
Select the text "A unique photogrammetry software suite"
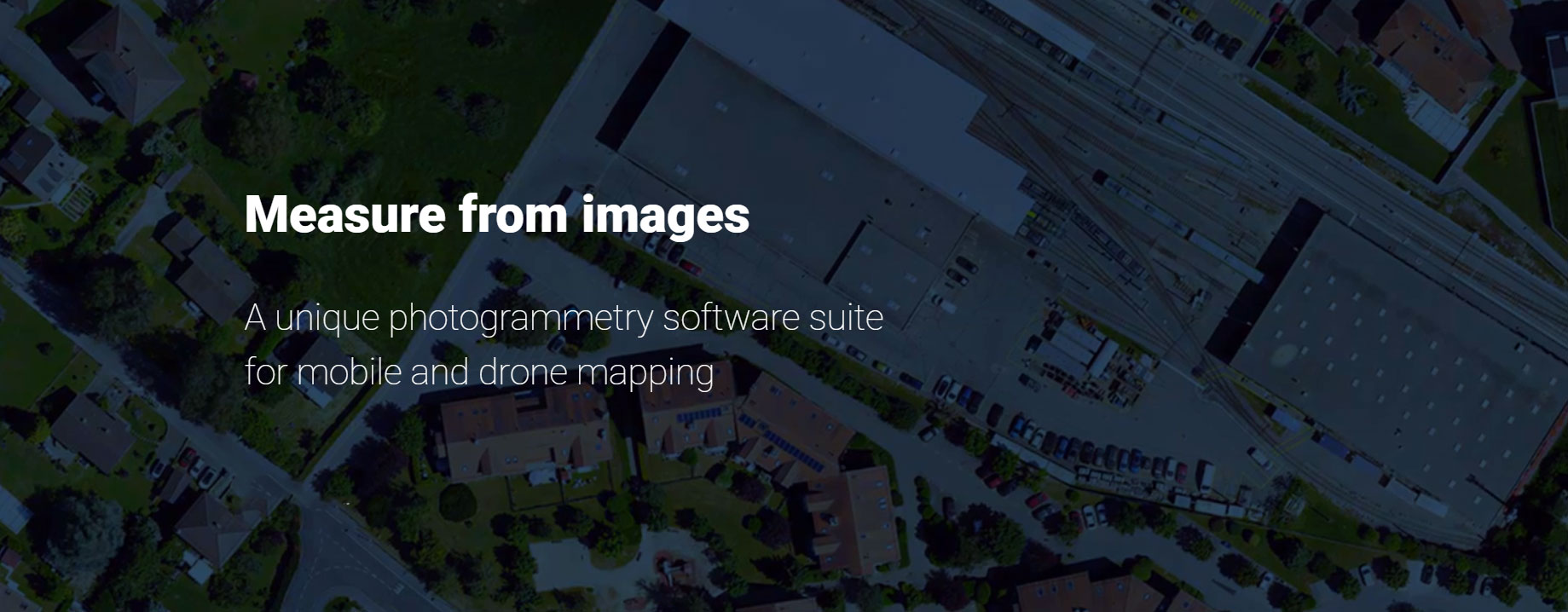tap(564, 318)
